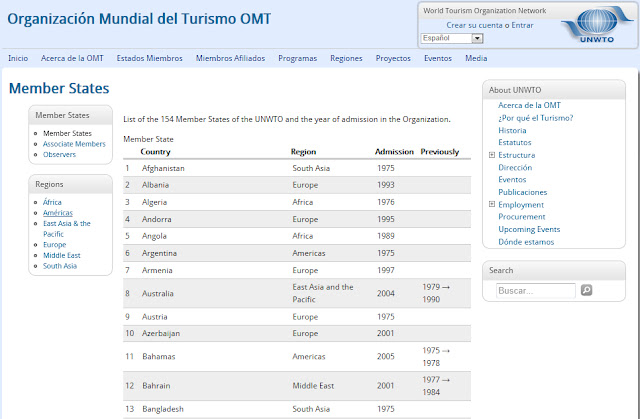Select Europe region link in sidebar
The image size is (640, 419).
55,245
